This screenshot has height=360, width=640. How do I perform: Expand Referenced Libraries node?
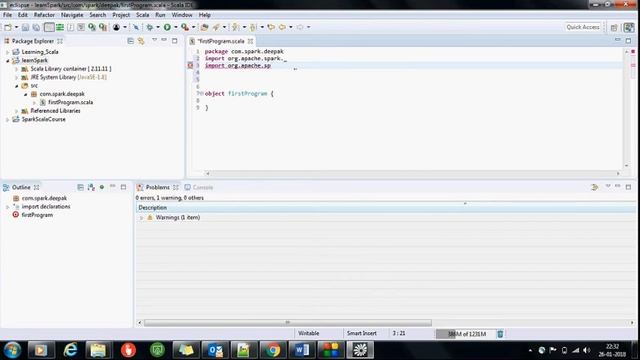(x=16, y=111)
